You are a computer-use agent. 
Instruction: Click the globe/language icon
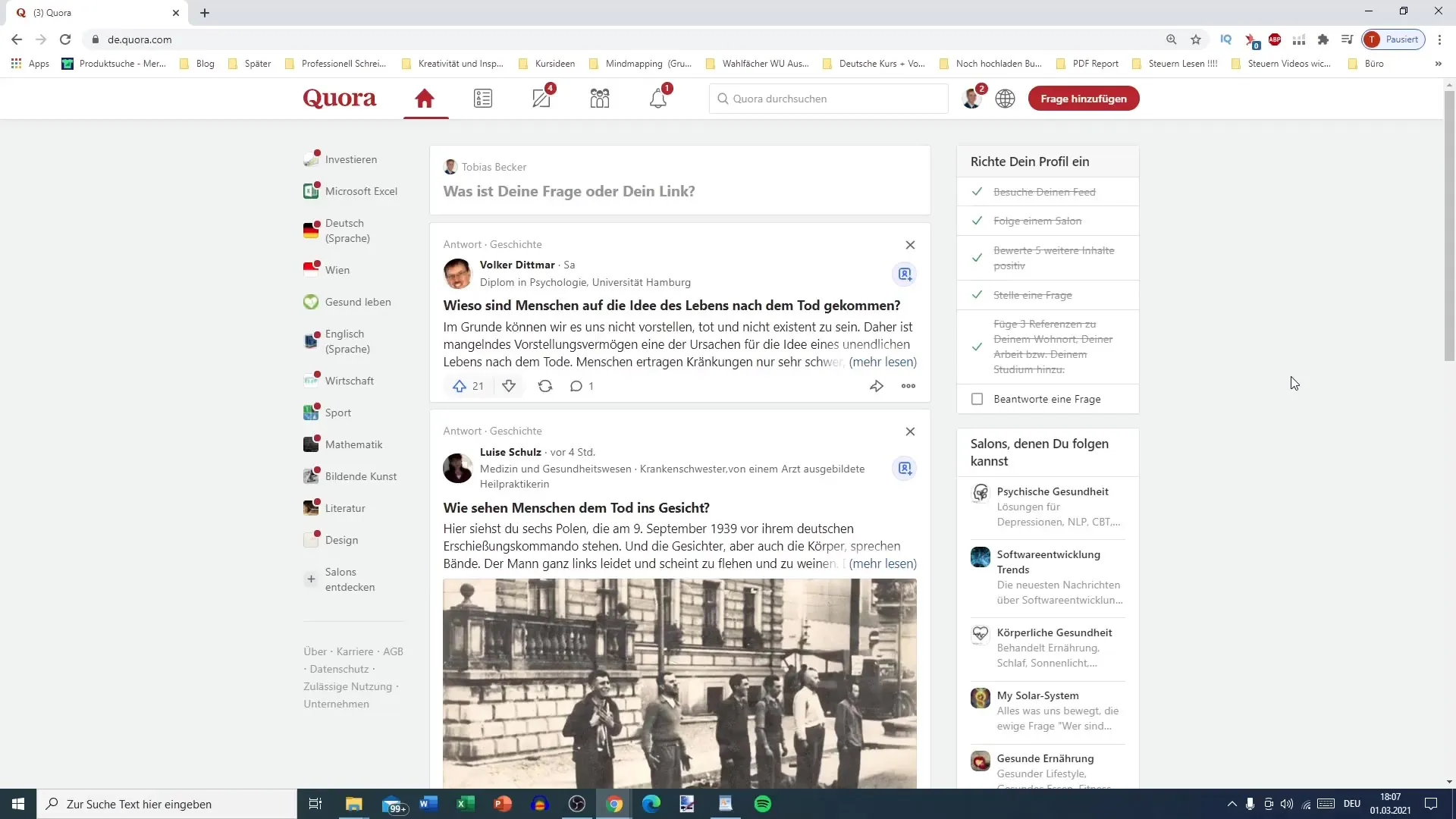tap(1005, 98)
